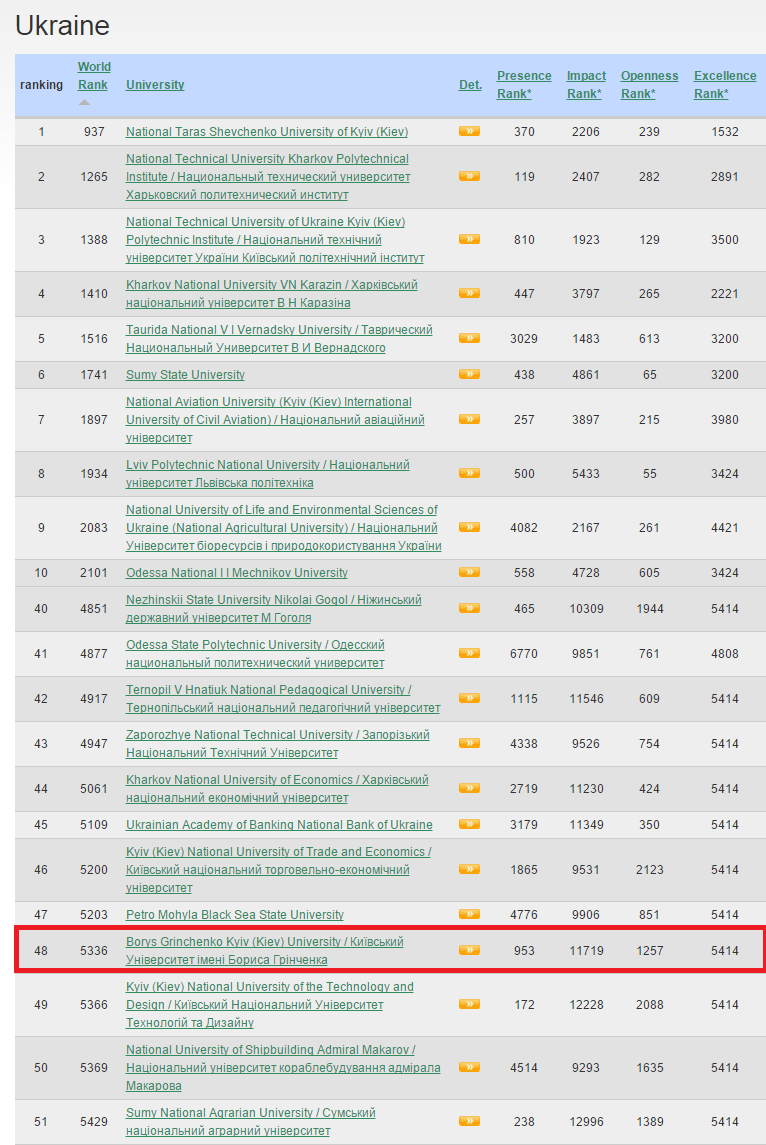
Task: Open Lviv Polytechnic National University link
Action: tap(267, 474)
